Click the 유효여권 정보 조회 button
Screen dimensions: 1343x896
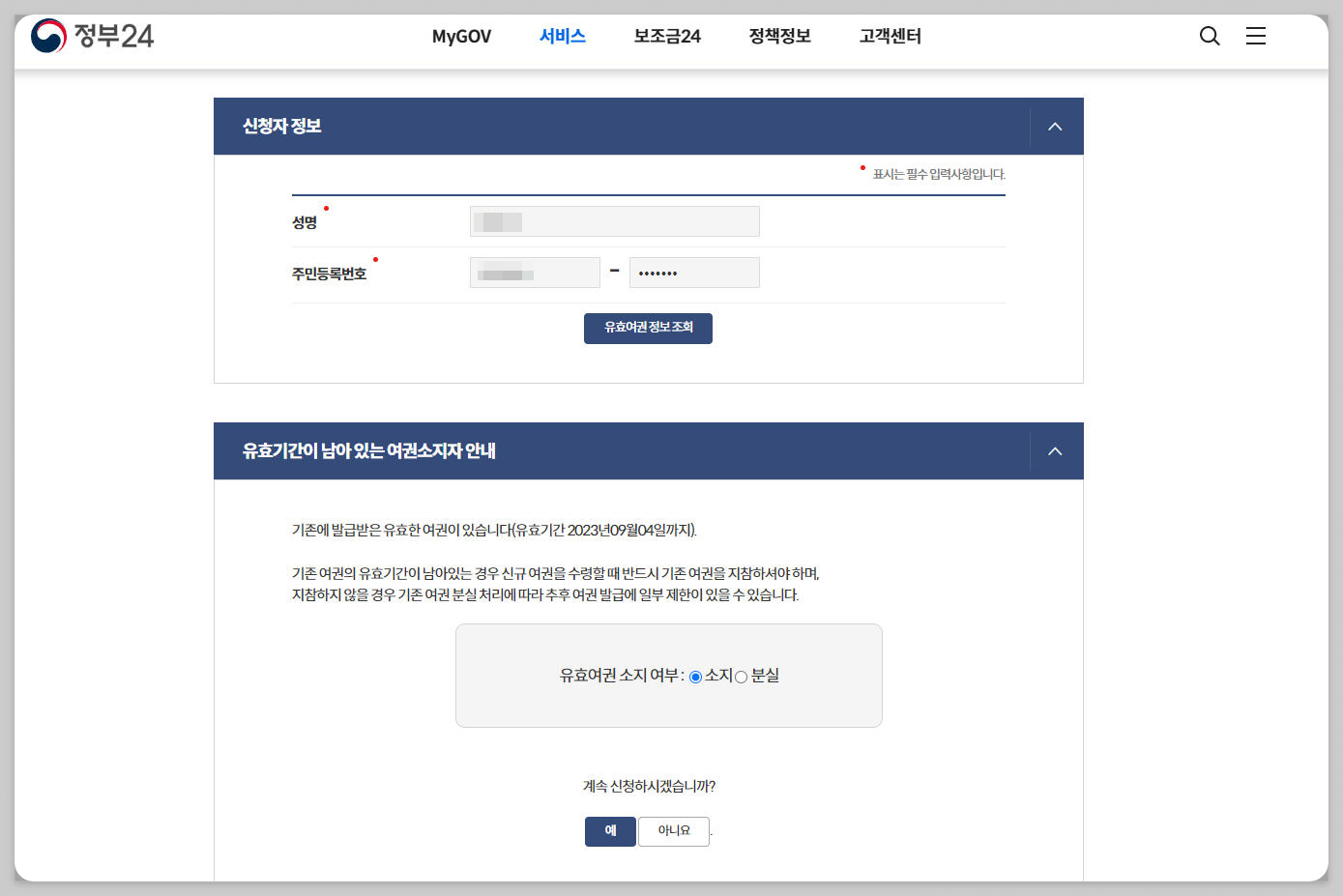[x=648, y=329]
